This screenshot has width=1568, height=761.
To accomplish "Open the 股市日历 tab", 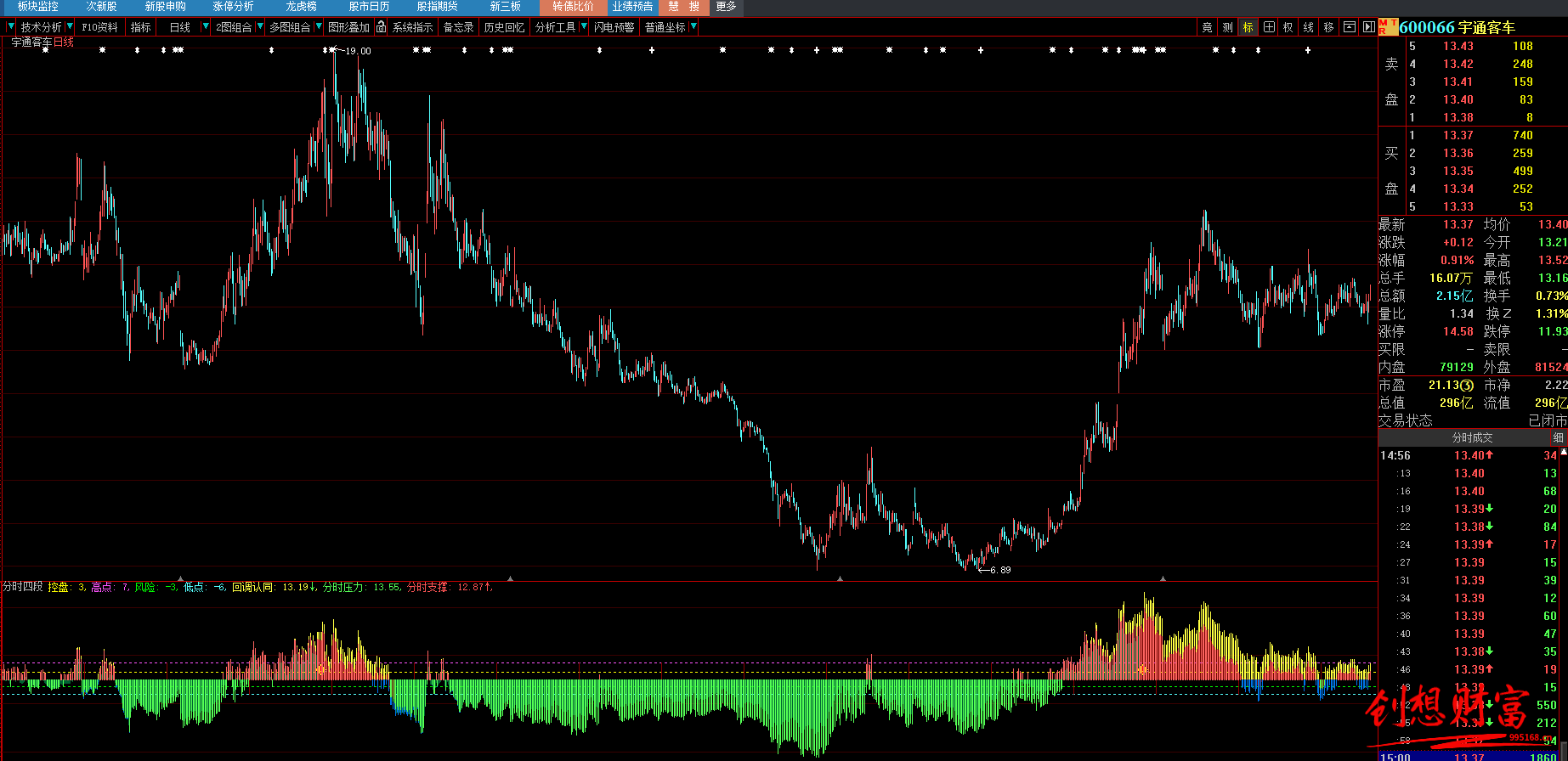I will (369, 7).
